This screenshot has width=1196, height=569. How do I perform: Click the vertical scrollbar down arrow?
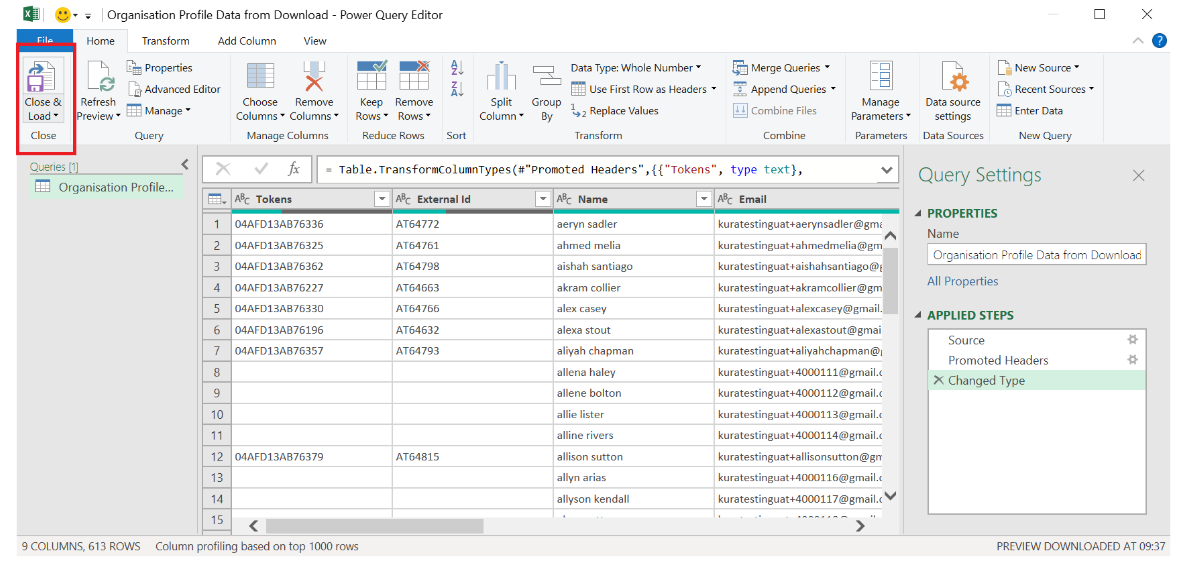coord(889,495)
